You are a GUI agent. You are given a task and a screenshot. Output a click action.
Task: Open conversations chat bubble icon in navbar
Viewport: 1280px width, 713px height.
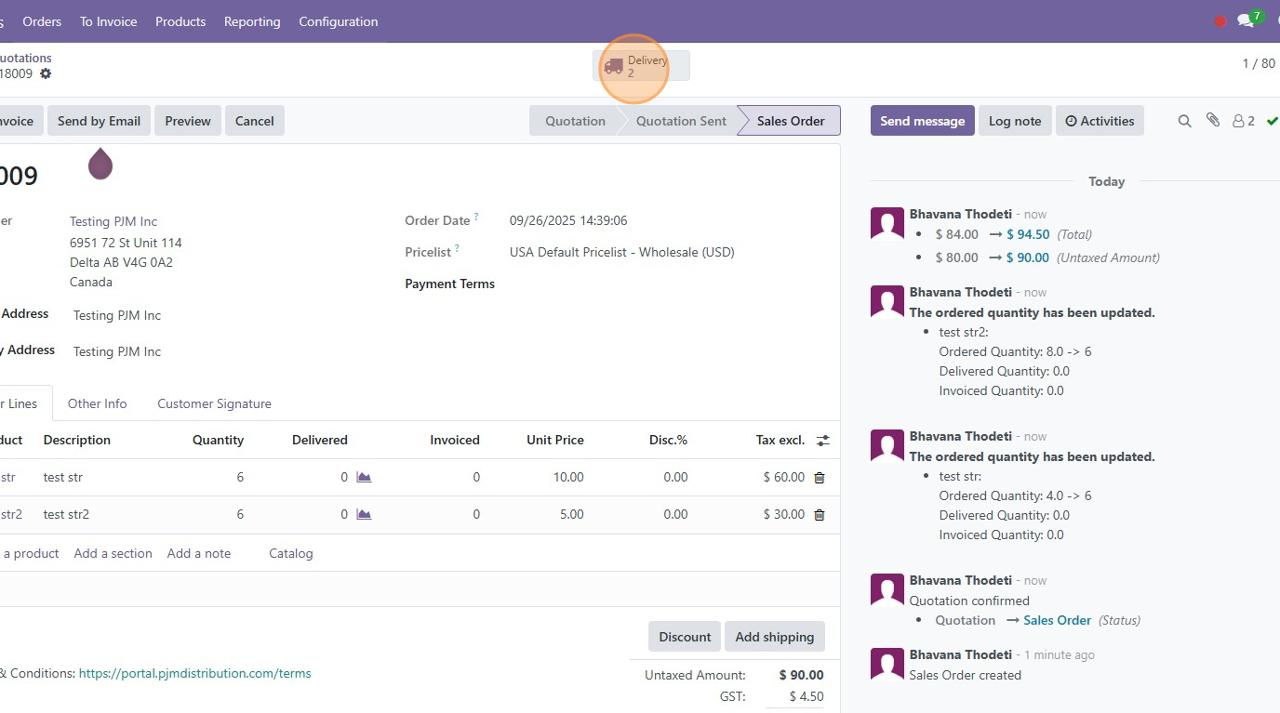(1246, 21)
